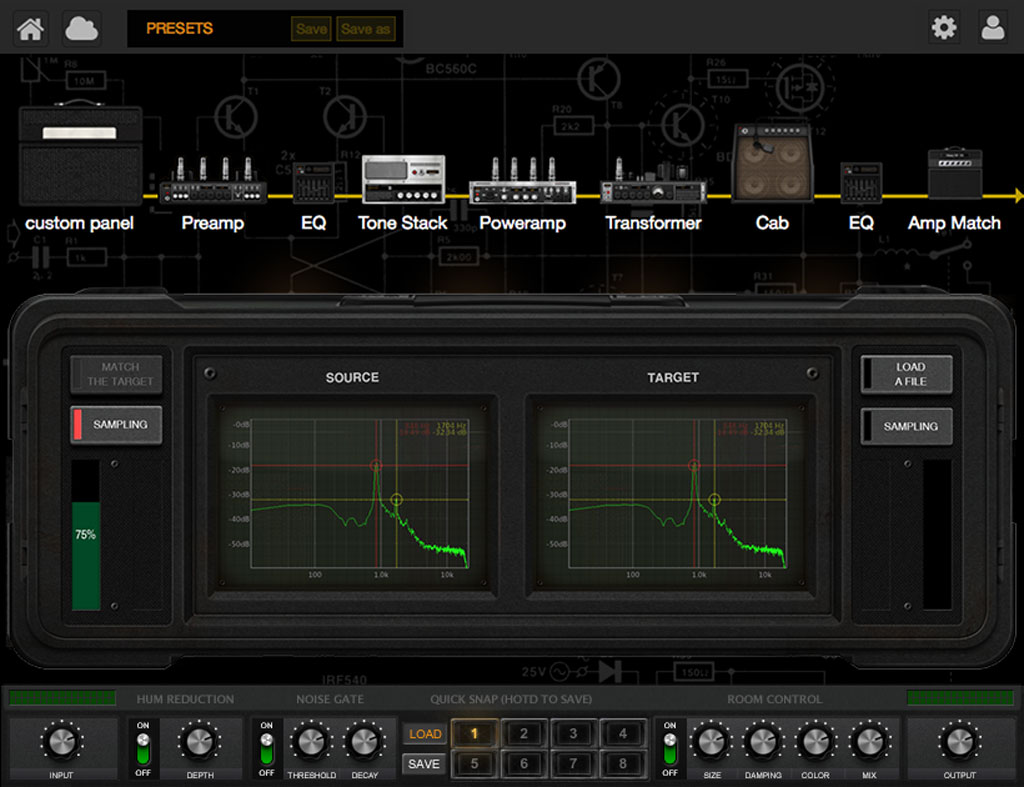This screenshot has width=1024, height=787.
Task: Toggle the Hum Reduction on/off switch
Action: [143, 748]
